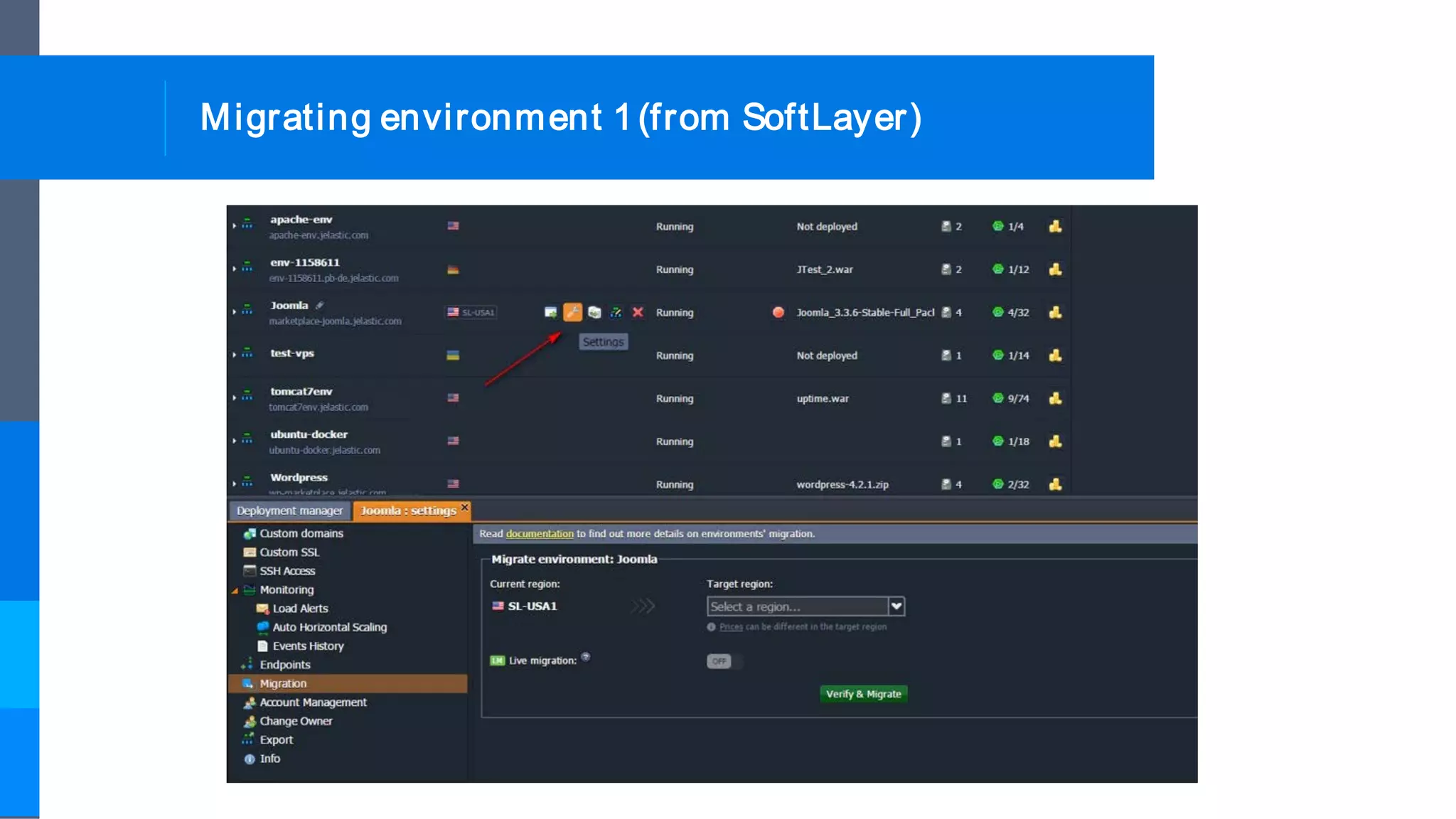Open Info settings section

click(x=269, y=759)
